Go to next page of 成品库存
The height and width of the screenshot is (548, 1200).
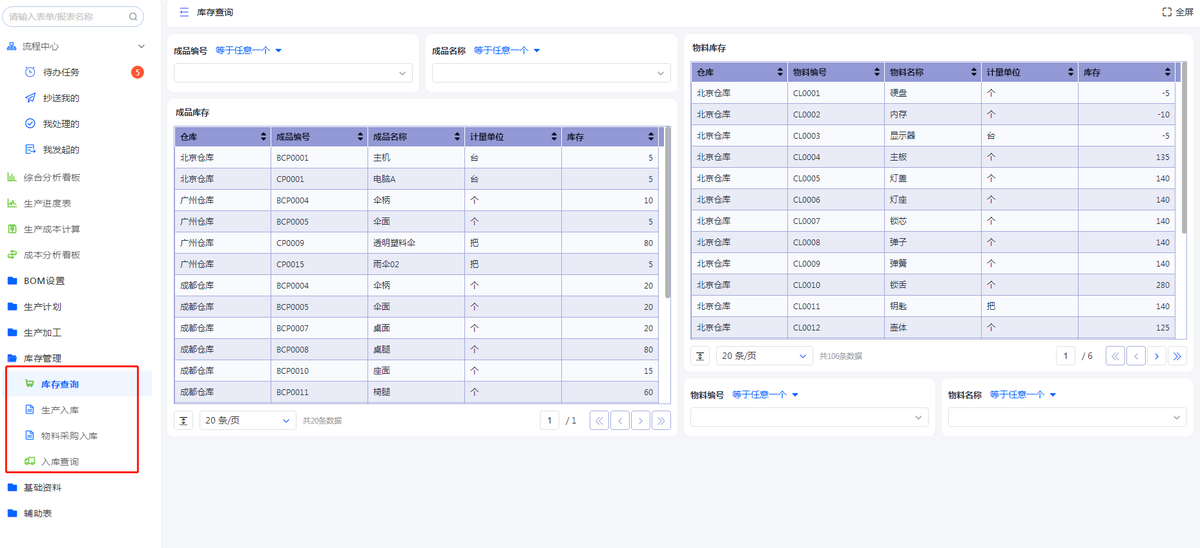point(641,421)
